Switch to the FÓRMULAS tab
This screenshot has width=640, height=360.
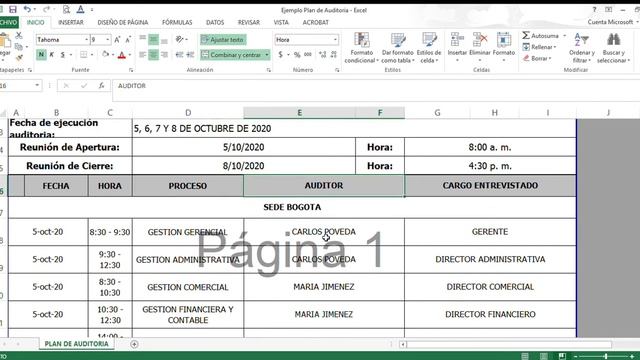[177, 22]
